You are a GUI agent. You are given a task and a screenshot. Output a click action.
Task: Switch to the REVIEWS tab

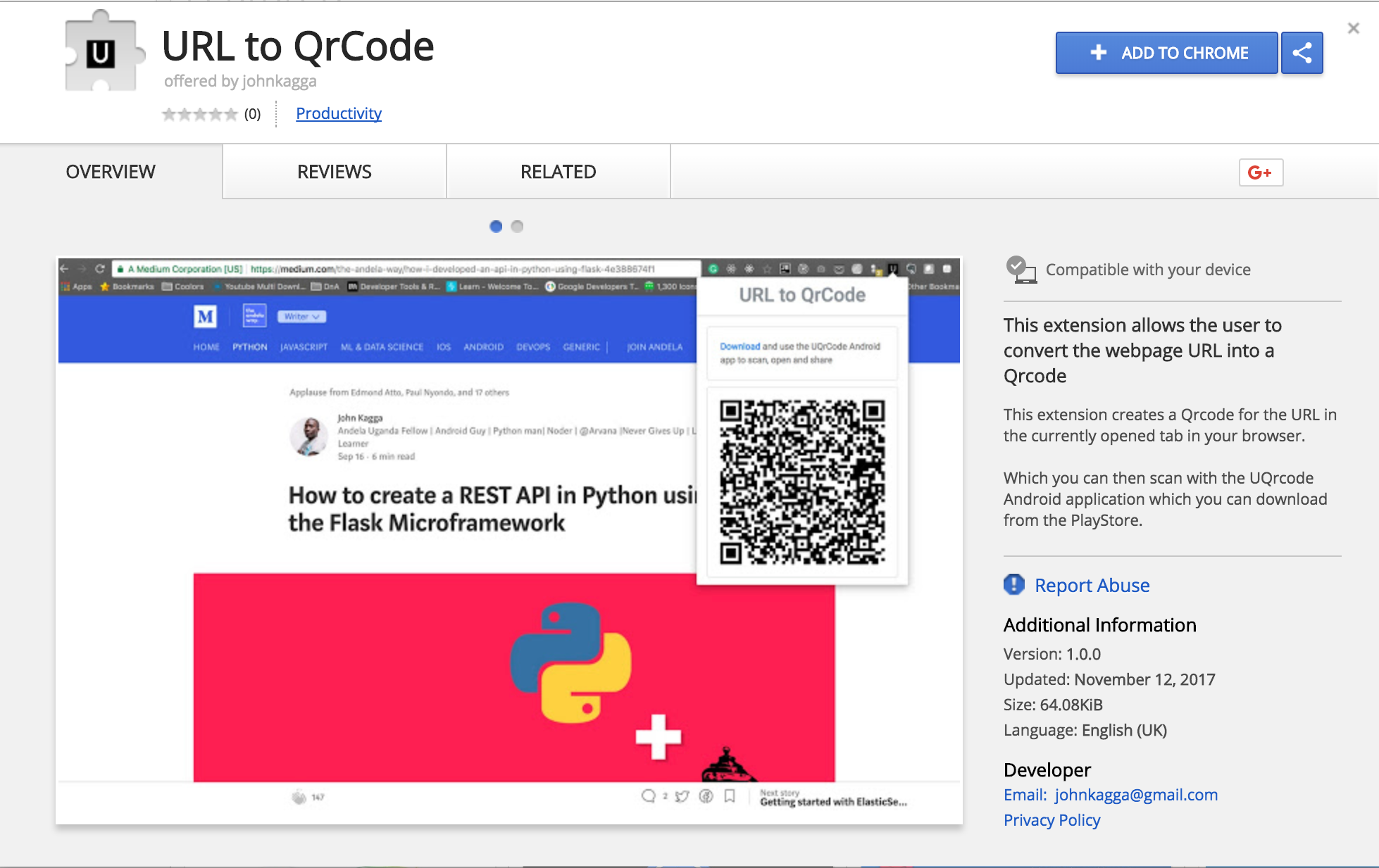[334, 172]
